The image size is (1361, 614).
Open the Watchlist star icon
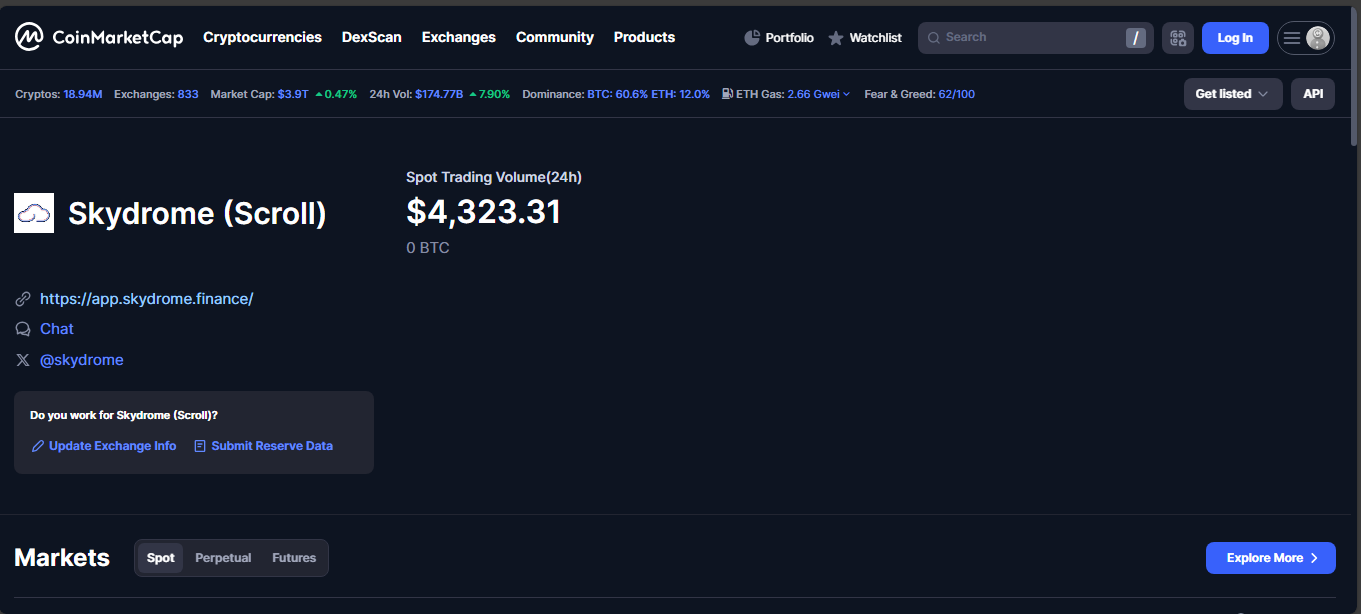coord(836,38)
